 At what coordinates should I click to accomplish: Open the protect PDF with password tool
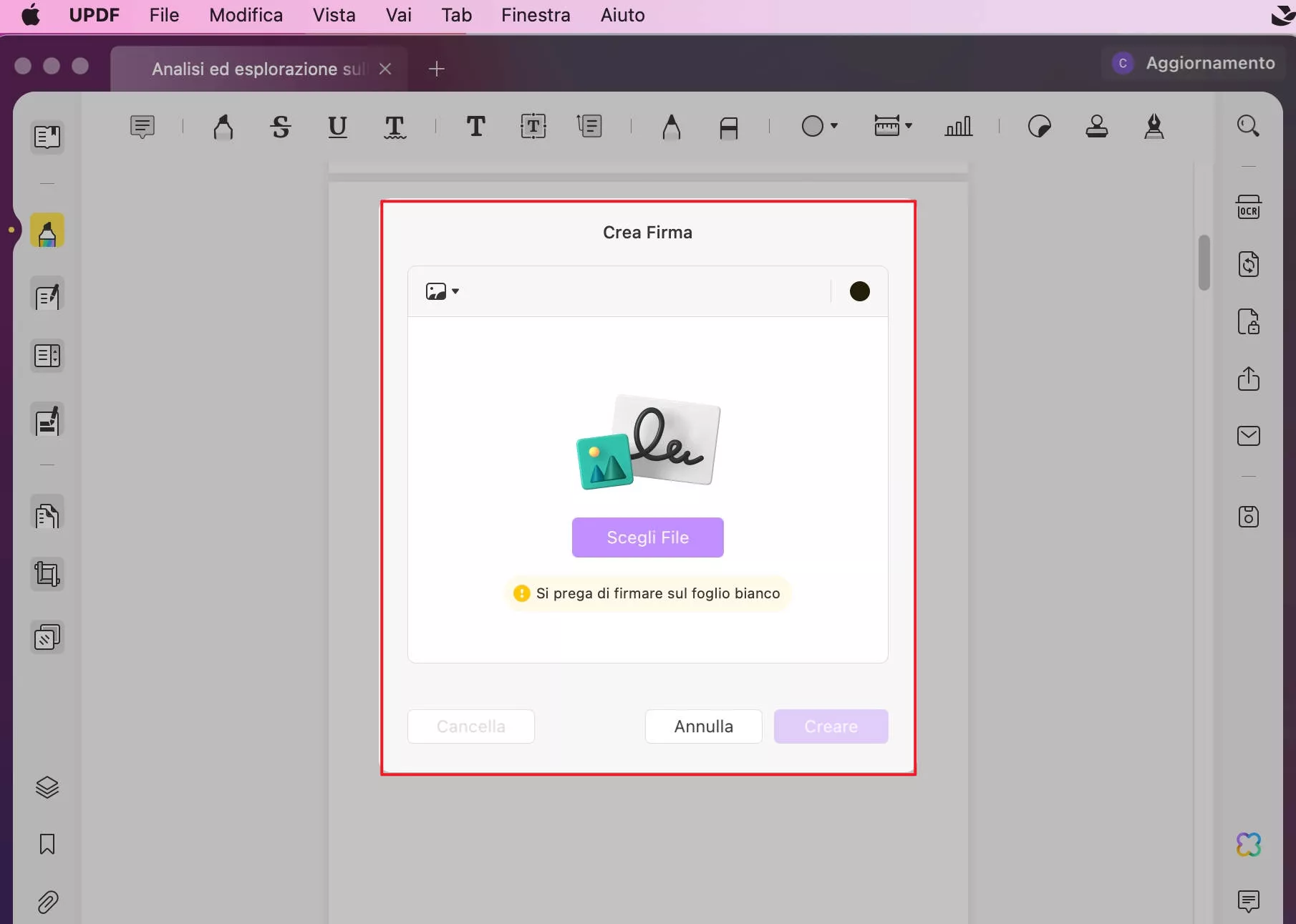pyautogui.click(x=1249, y=321)
